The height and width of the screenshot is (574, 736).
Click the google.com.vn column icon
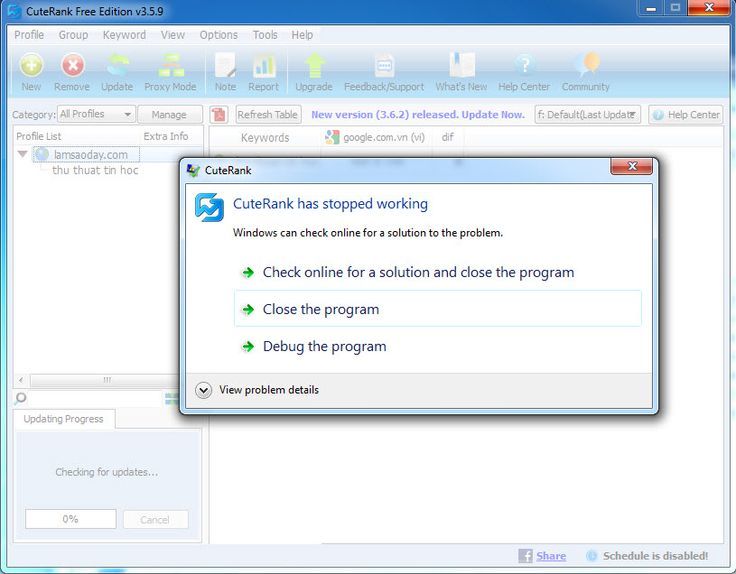332,137
